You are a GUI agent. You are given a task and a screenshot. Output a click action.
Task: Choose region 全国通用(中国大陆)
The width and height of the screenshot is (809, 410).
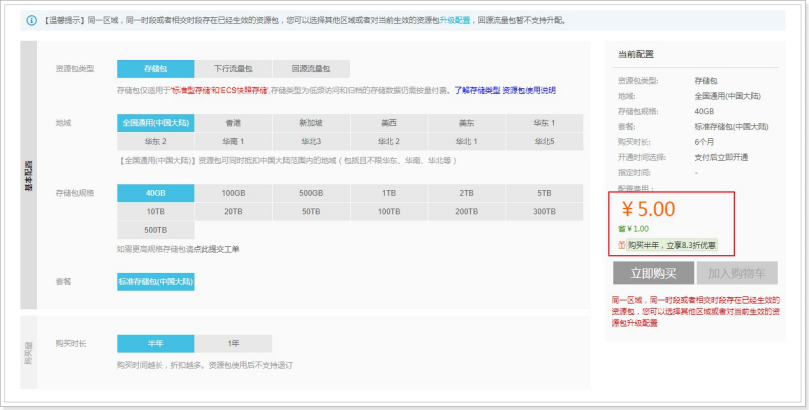(x=156, y=123)
